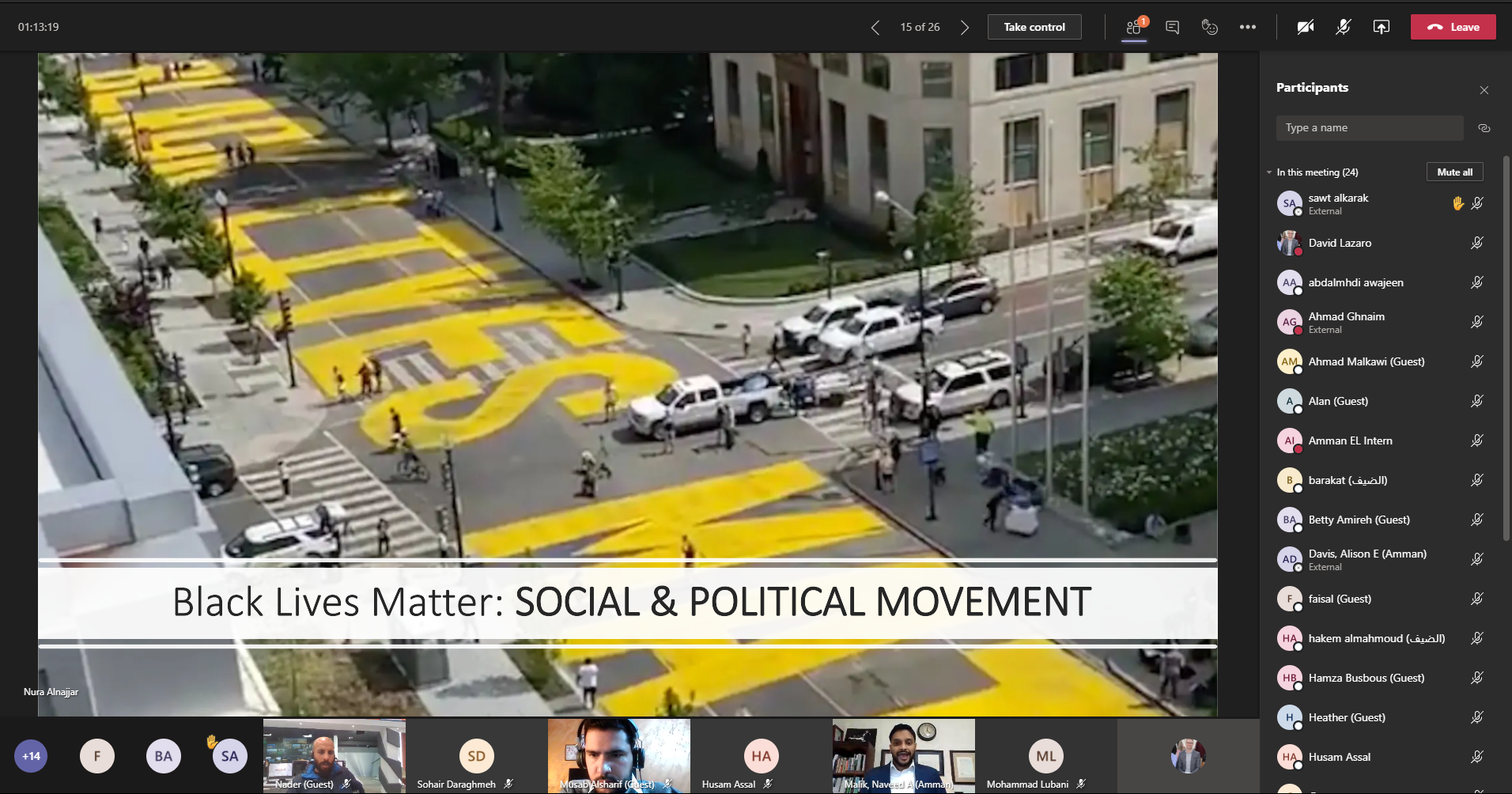Select participant Ahmad Ghnaim
Viewport: 1512px width, 794px height.
pyautogui.click(x=1381, y=322)
